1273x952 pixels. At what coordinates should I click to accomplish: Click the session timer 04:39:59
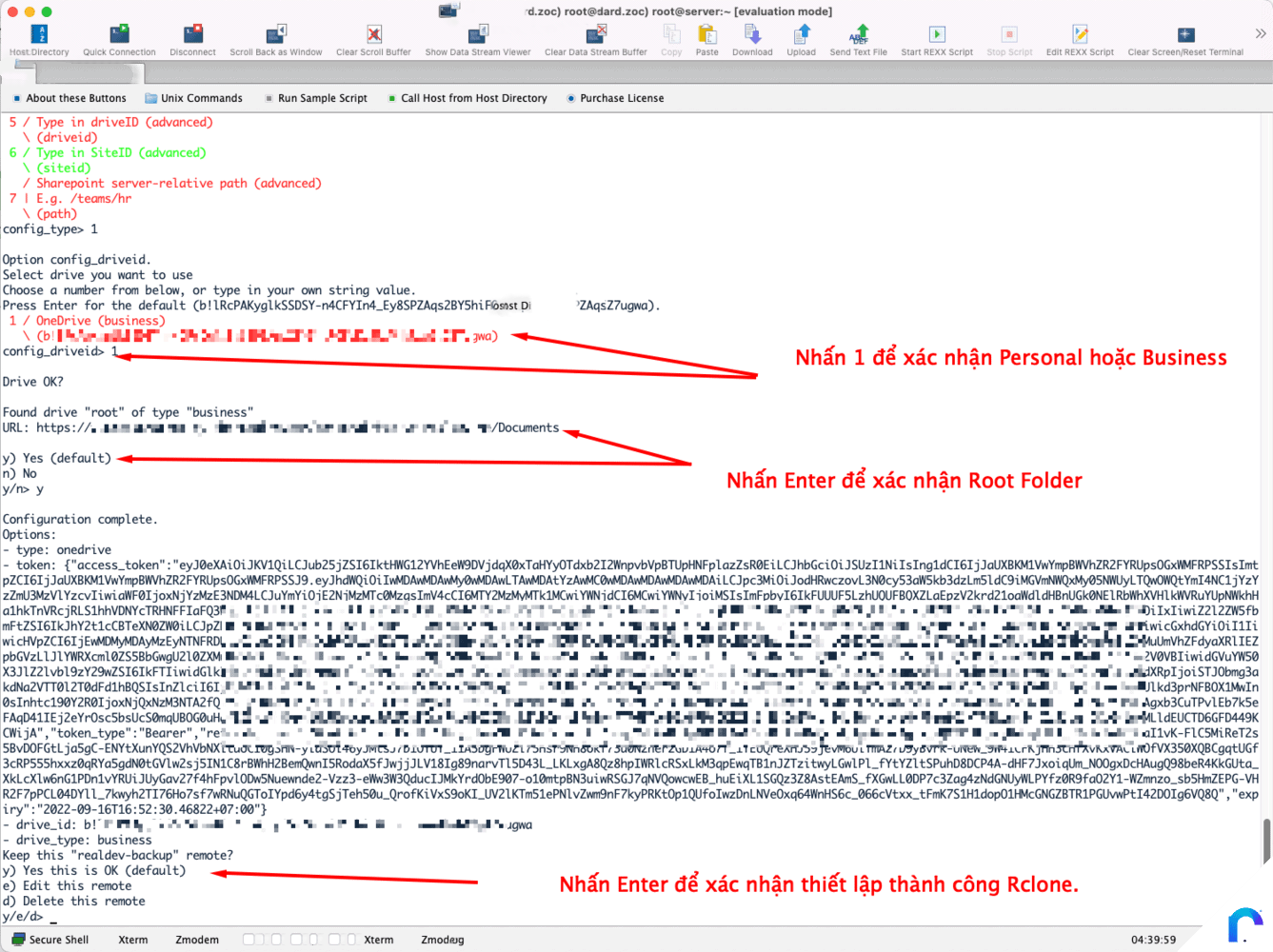coord(1153,940)
